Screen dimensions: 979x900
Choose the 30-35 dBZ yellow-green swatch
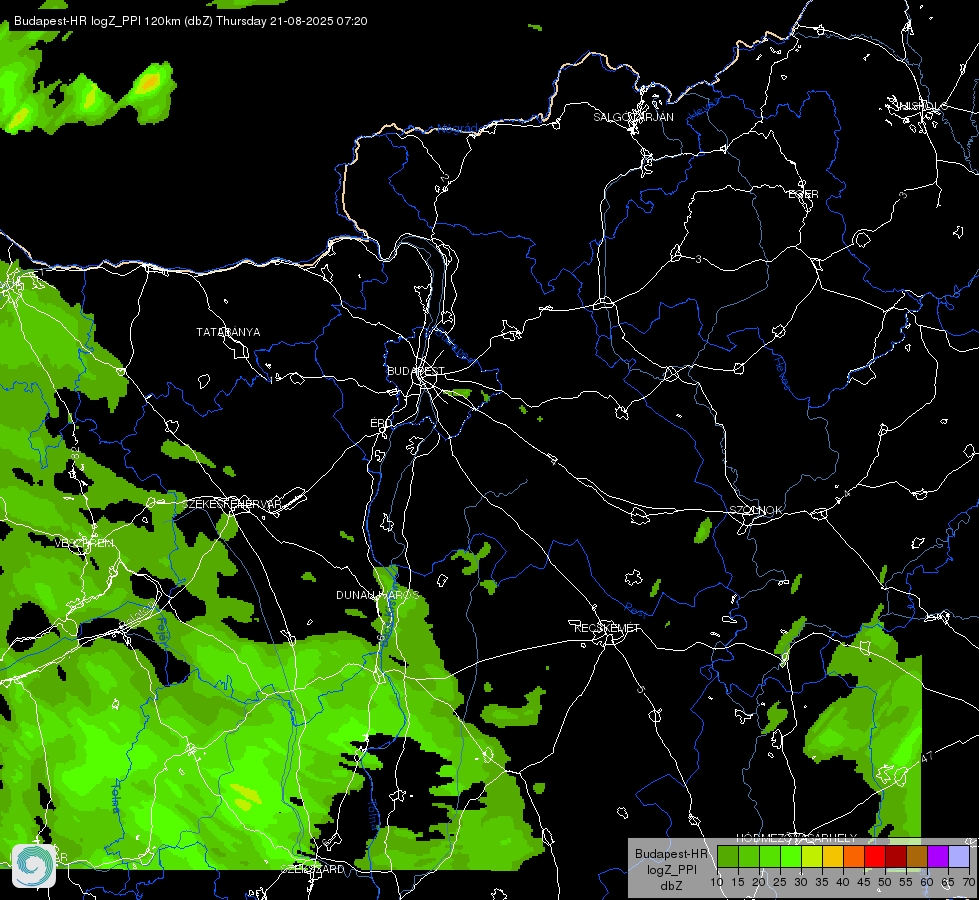(x=812, y=856)
